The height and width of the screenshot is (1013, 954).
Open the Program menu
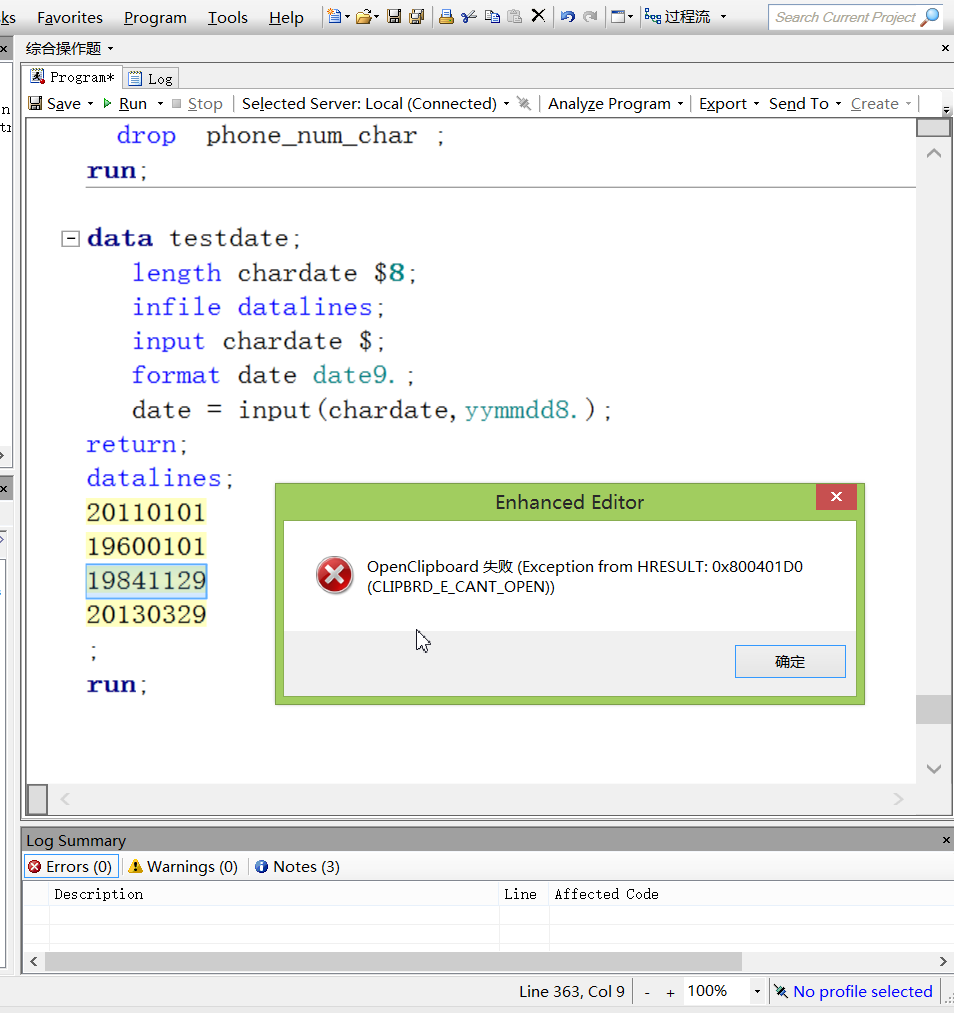click(155, 17)
